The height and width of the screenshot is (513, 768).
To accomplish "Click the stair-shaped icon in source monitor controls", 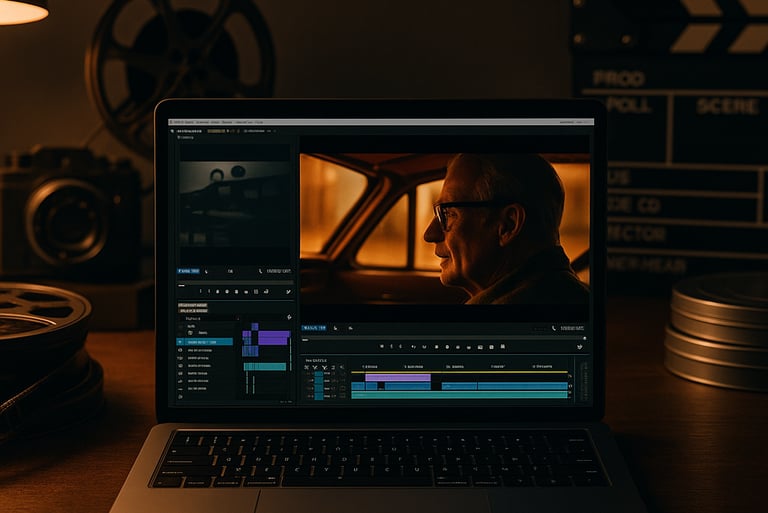I will [266, 291].
